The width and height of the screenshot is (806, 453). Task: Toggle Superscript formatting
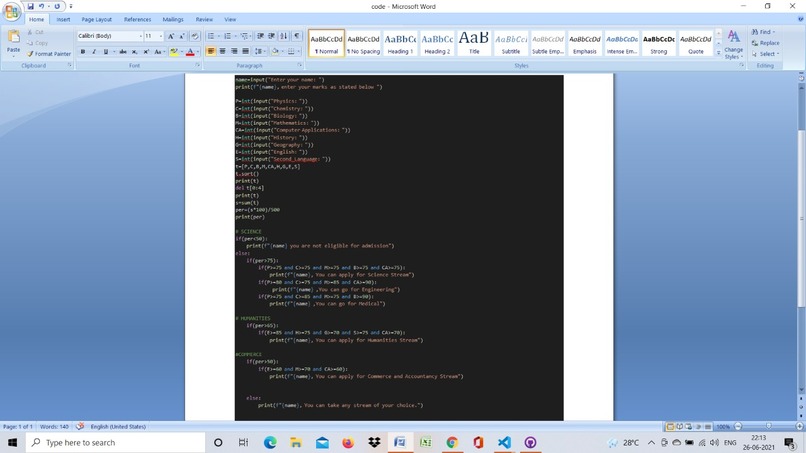coord(146,51)
